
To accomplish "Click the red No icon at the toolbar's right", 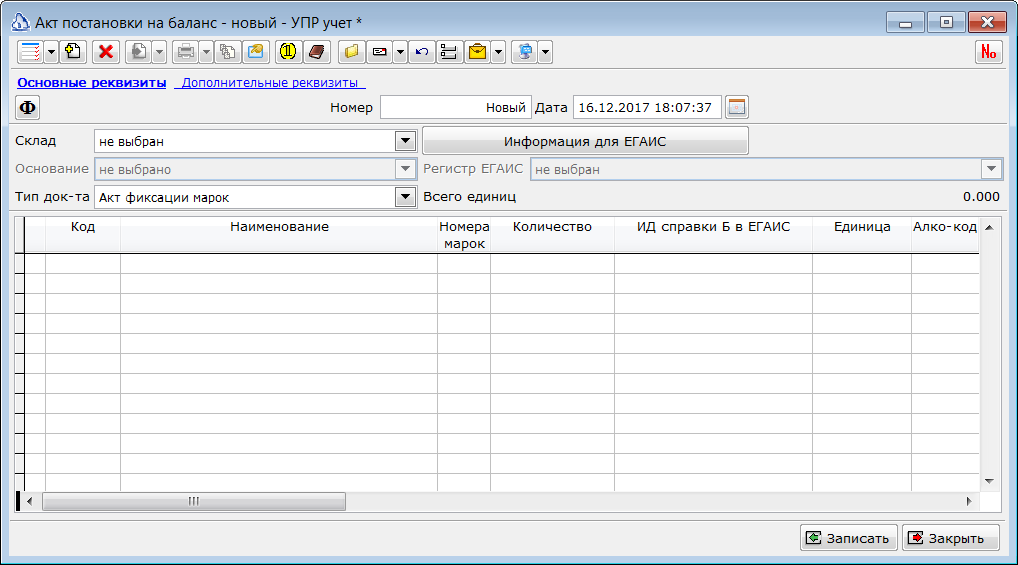I will coord(989,52).
